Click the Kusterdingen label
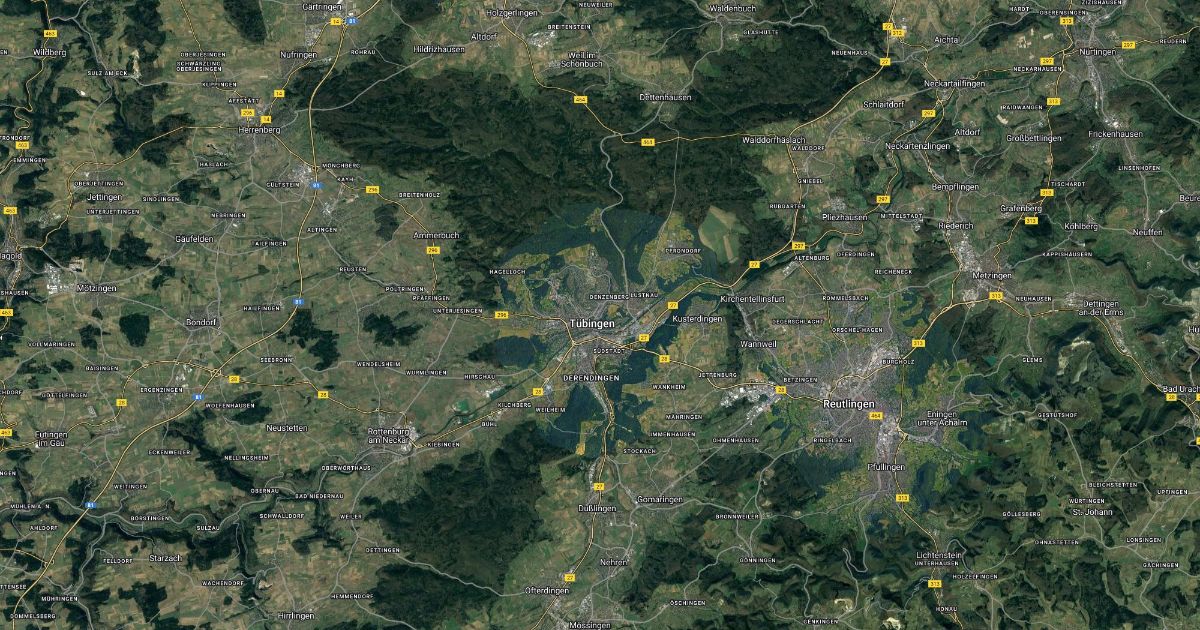This screenshot has height=630, width=1200. click(697, 319)
